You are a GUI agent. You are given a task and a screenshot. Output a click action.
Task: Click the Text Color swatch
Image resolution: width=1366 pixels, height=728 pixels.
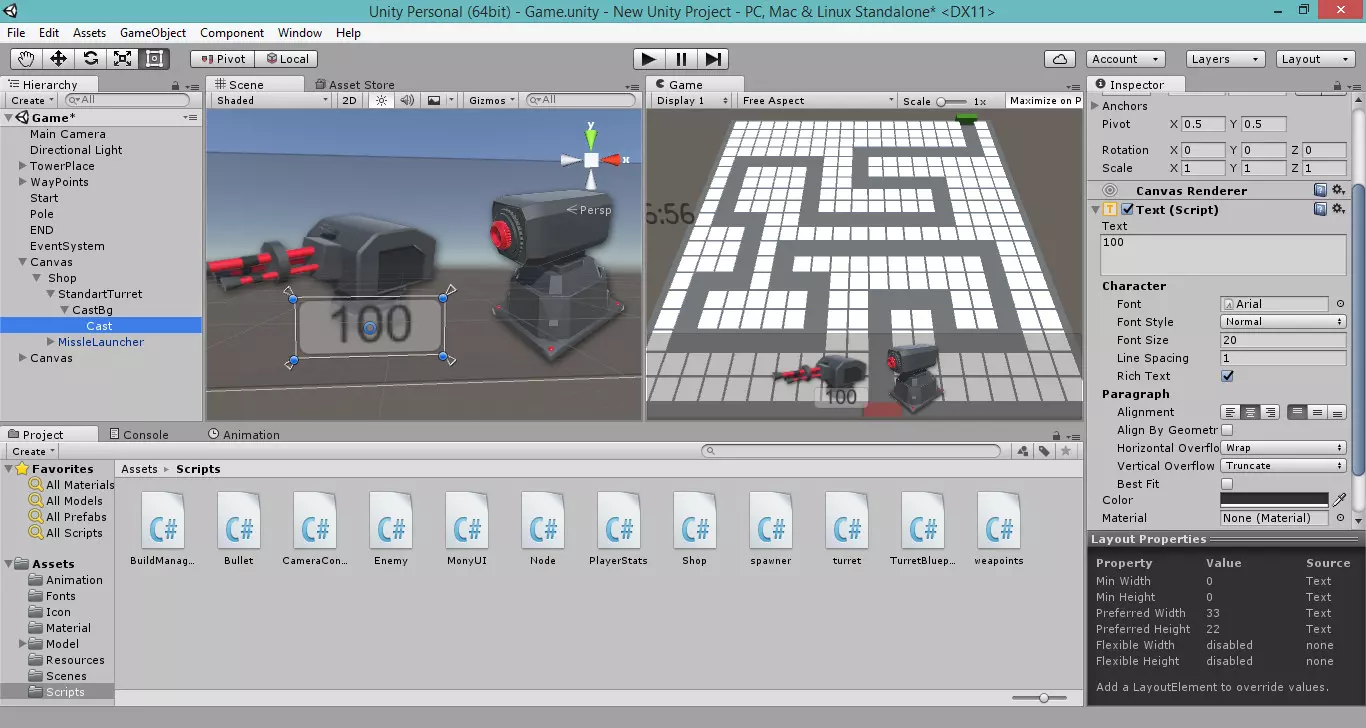[x=1273, y=500]
